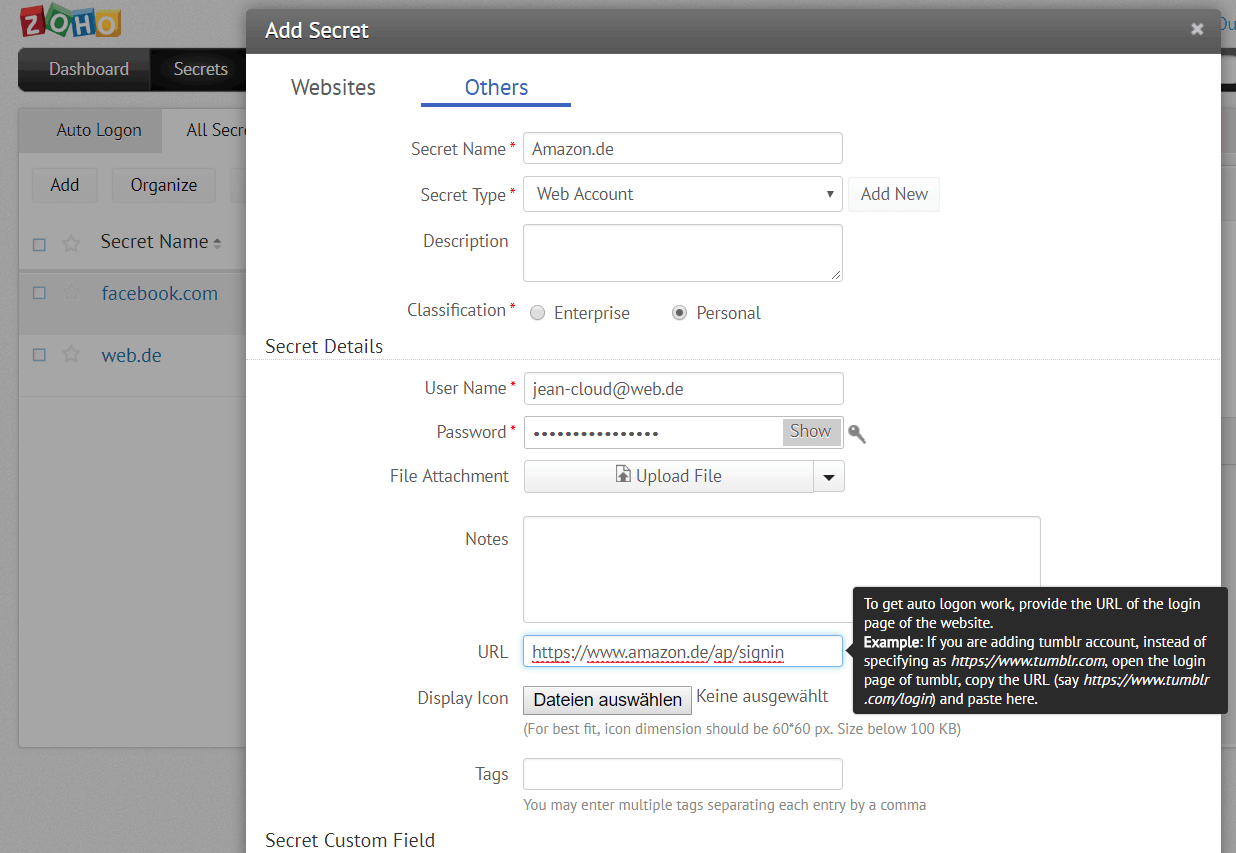Click the URL input field
Image resolution: width=1236 pixels, height=853 pixels.
(x=683, y=652)
